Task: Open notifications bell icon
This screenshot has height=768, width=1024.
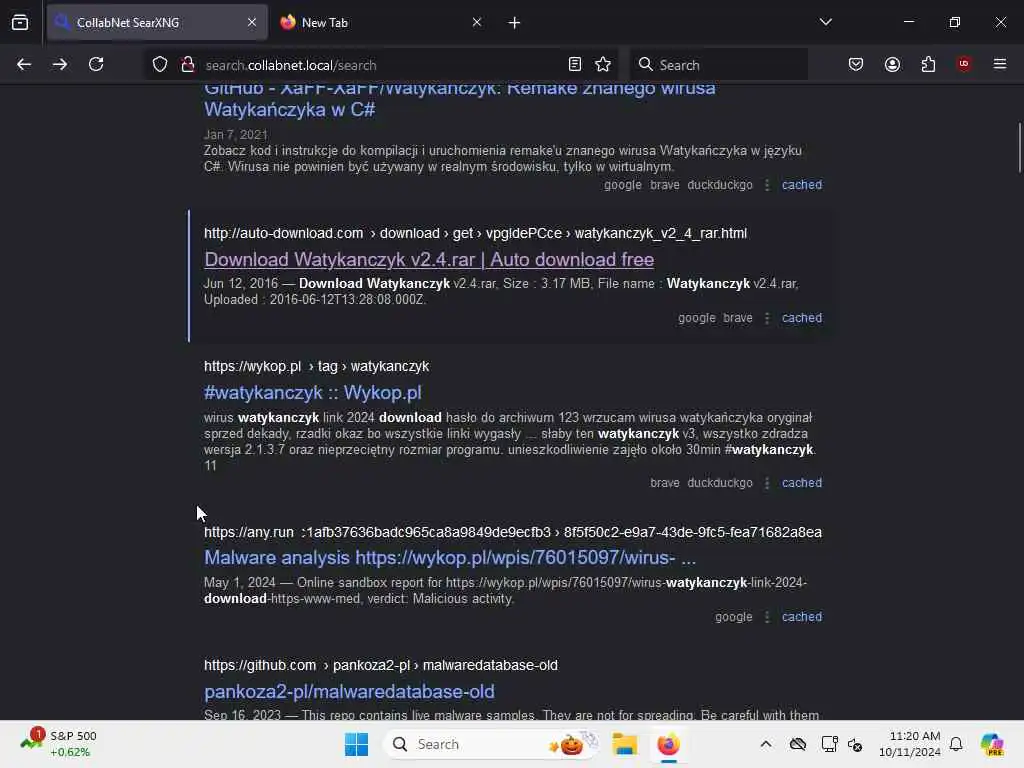Action: click(956, 744)
